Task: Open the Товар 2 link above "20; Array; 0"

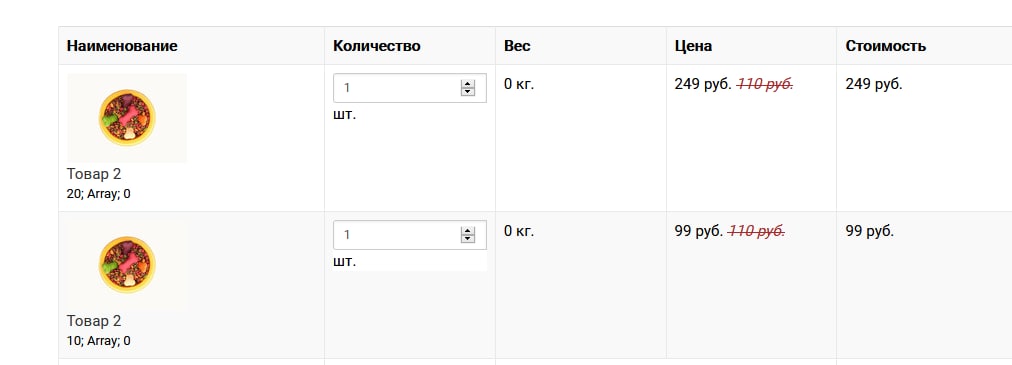Action: coord(94,174)
